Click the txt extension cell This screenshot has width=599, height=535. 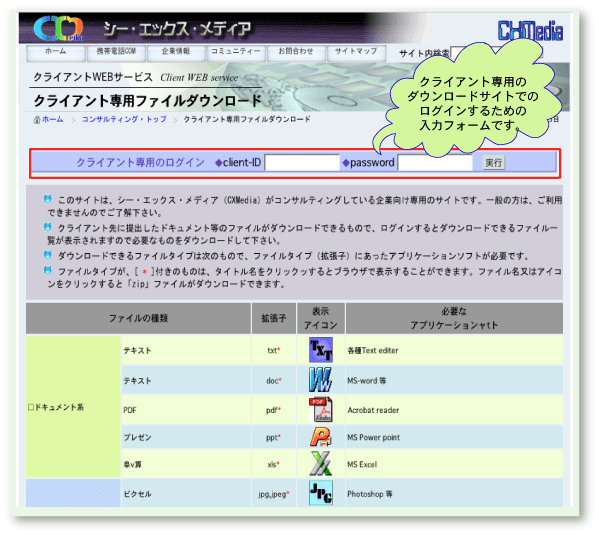(274, 350)
